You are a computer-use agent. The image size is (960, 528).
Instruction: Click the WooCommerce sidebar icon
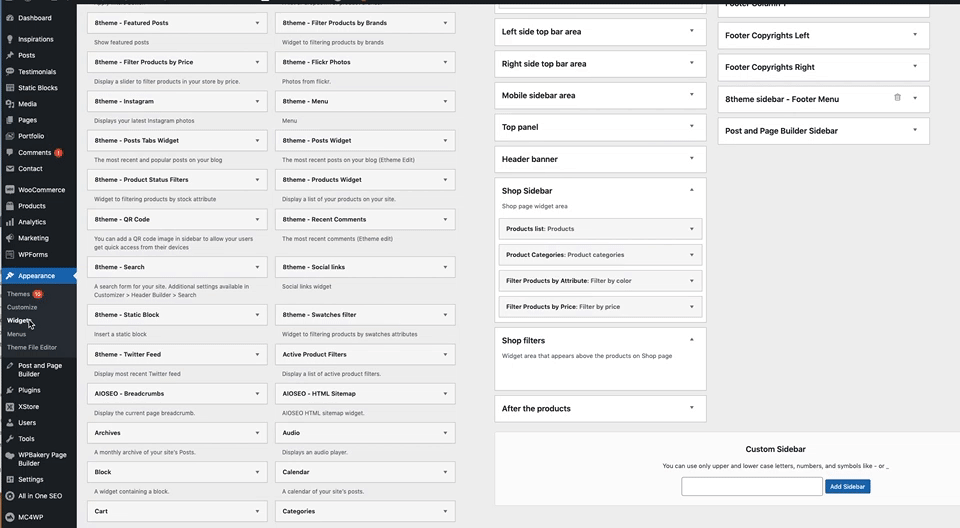tap(10, 190)
